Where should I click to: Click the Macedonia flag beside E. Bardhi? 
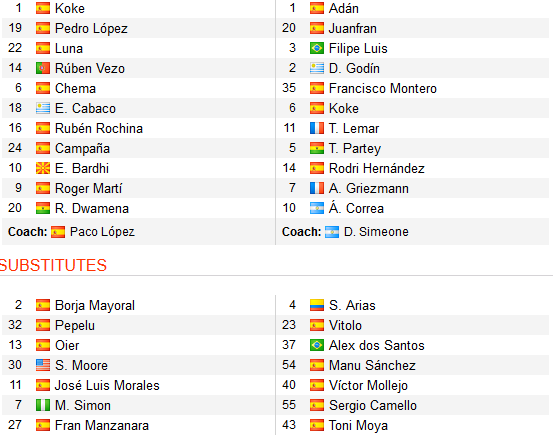(43, 168)
